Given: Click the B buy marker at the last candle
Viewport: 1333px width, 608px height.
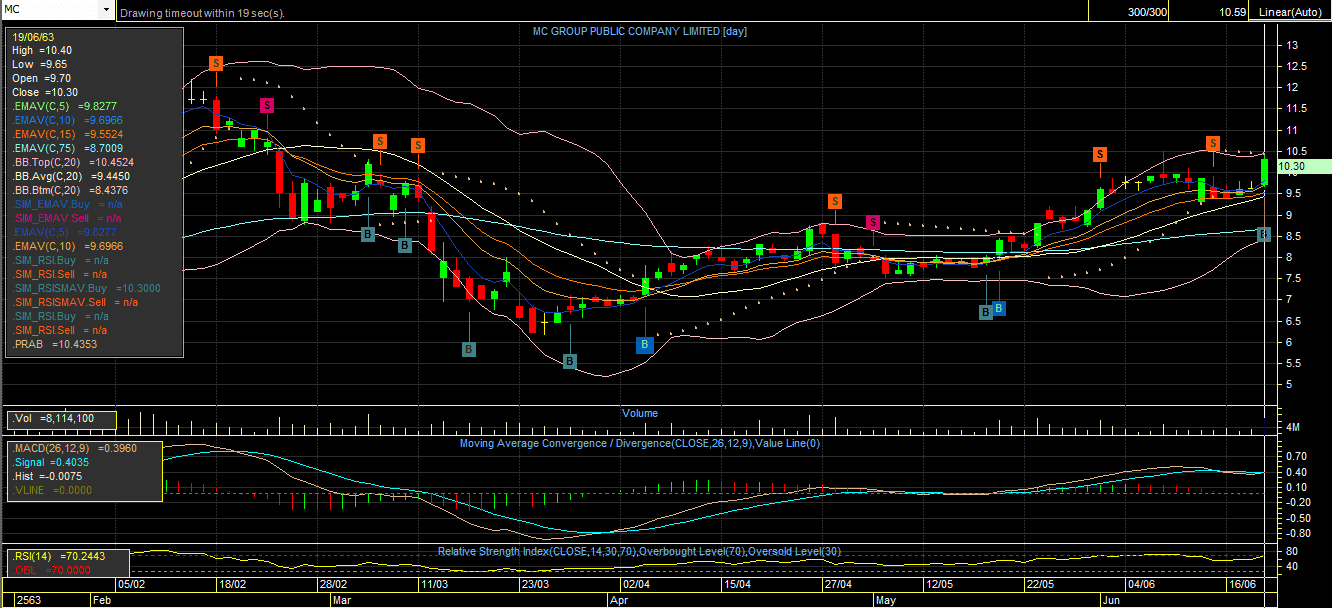Looking at the screenshot, I should [x=1263, y=234].
